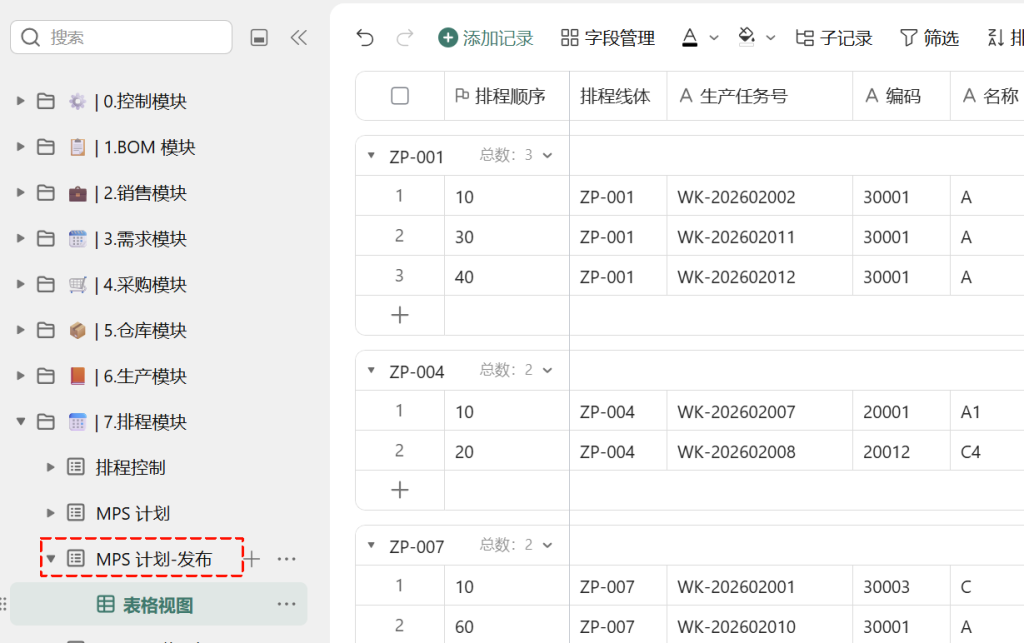Expand the 排程控制 tree arrow
Screen dimensions: 1024x643
pyautogui.click(x=50, y=467)
